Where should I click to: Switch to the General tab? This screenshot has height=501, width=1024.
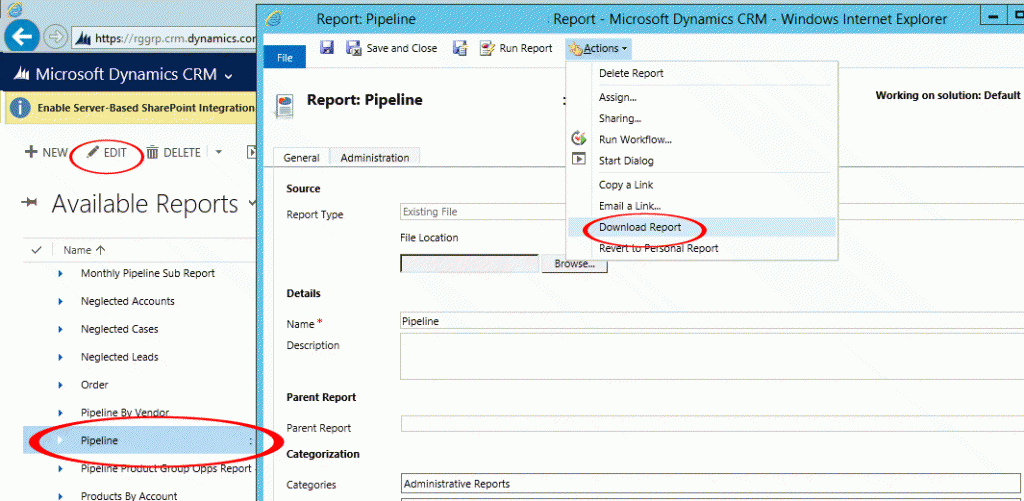[x=302, y=157]
